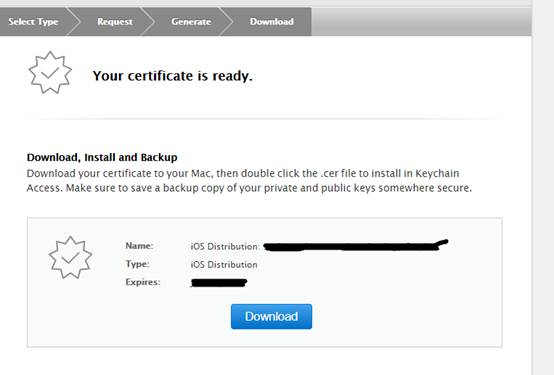The height and width of the screenshot is (375, 554).
Task: Go to the Select Type step
Action: click(x=33, y=22)
